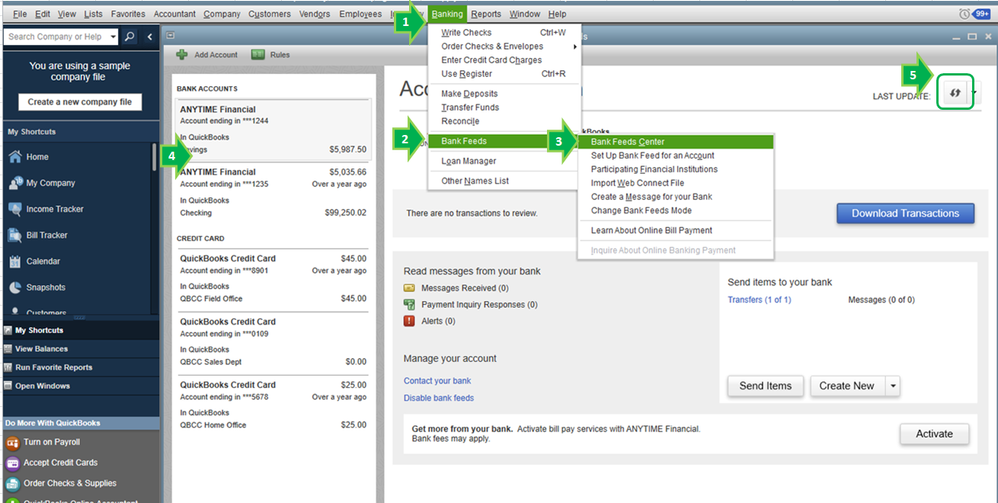
Task: Open Transfers (1 of 1) link
Action: 759,300
